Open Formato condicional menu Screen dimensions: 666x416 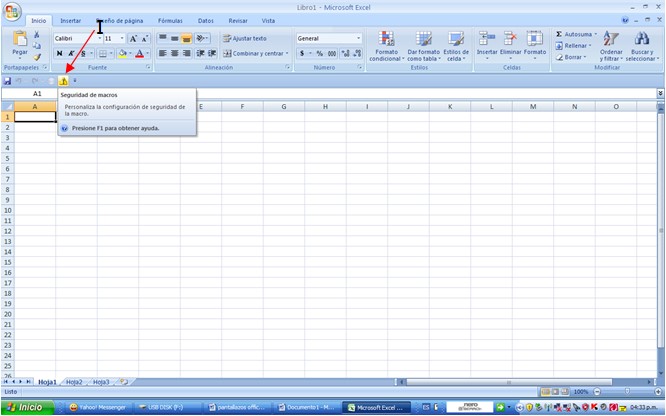coord(386,46)
